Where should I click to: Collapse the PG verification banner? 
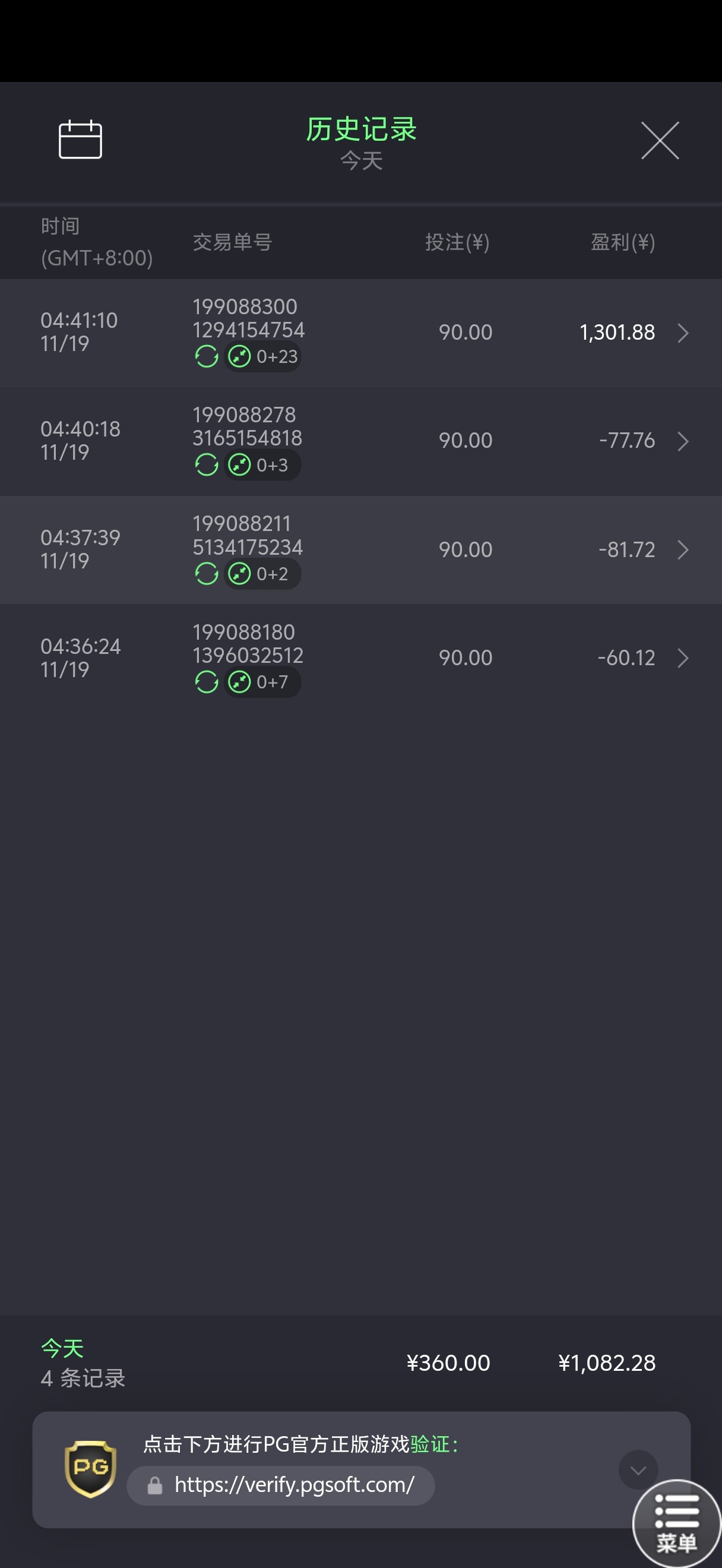(638, 1470)
